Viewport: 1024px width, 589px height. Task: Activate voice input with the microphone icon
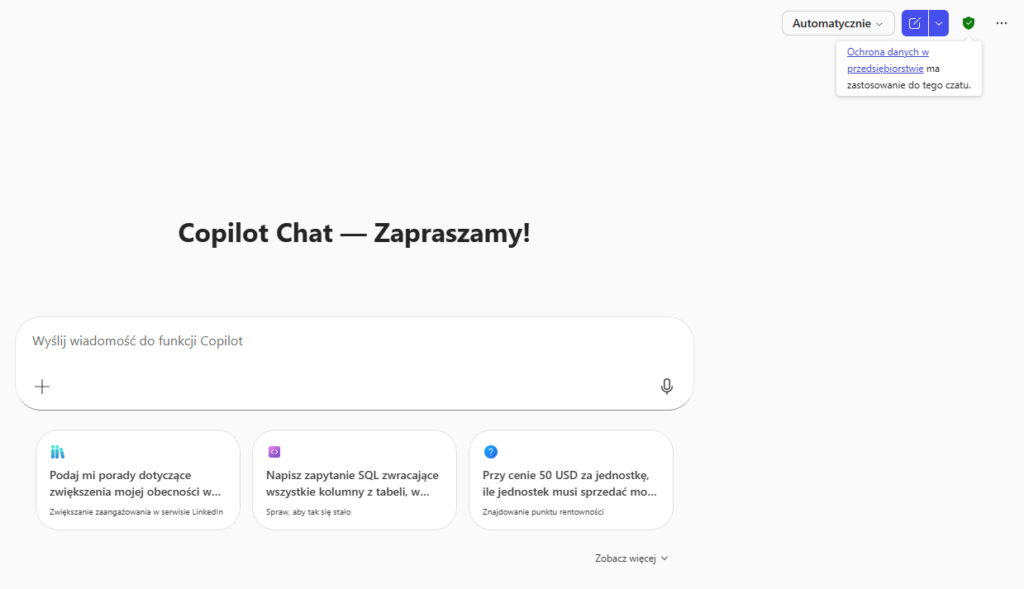667,385
